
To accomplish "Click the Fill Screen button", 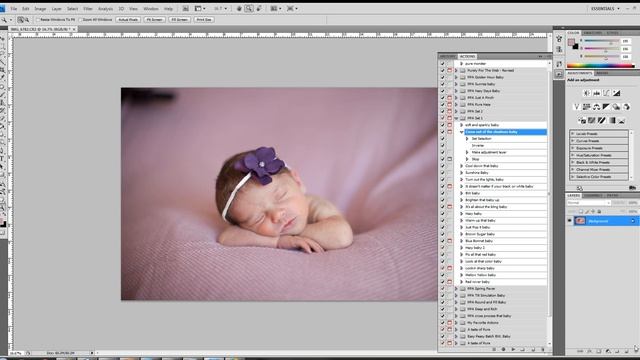I will [x=180, y=20].
